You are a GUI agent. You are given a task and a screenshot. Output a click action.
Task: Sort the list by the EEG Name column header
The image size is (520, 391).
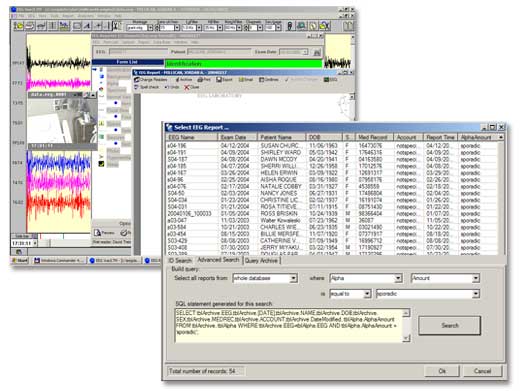click(192, 137)
